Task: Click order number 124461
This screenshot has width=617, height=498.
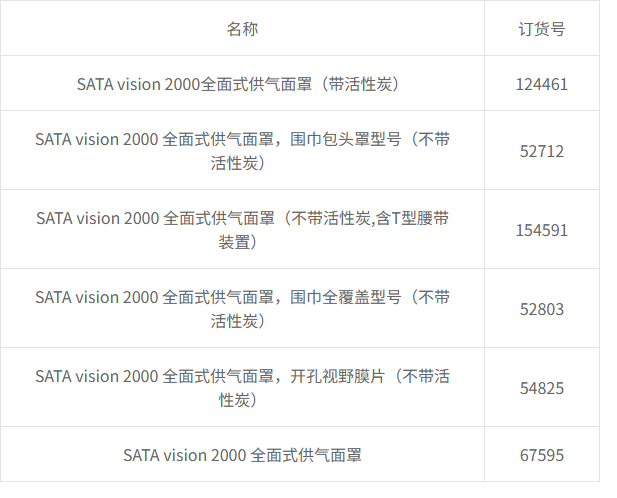Action: [542, 84]
